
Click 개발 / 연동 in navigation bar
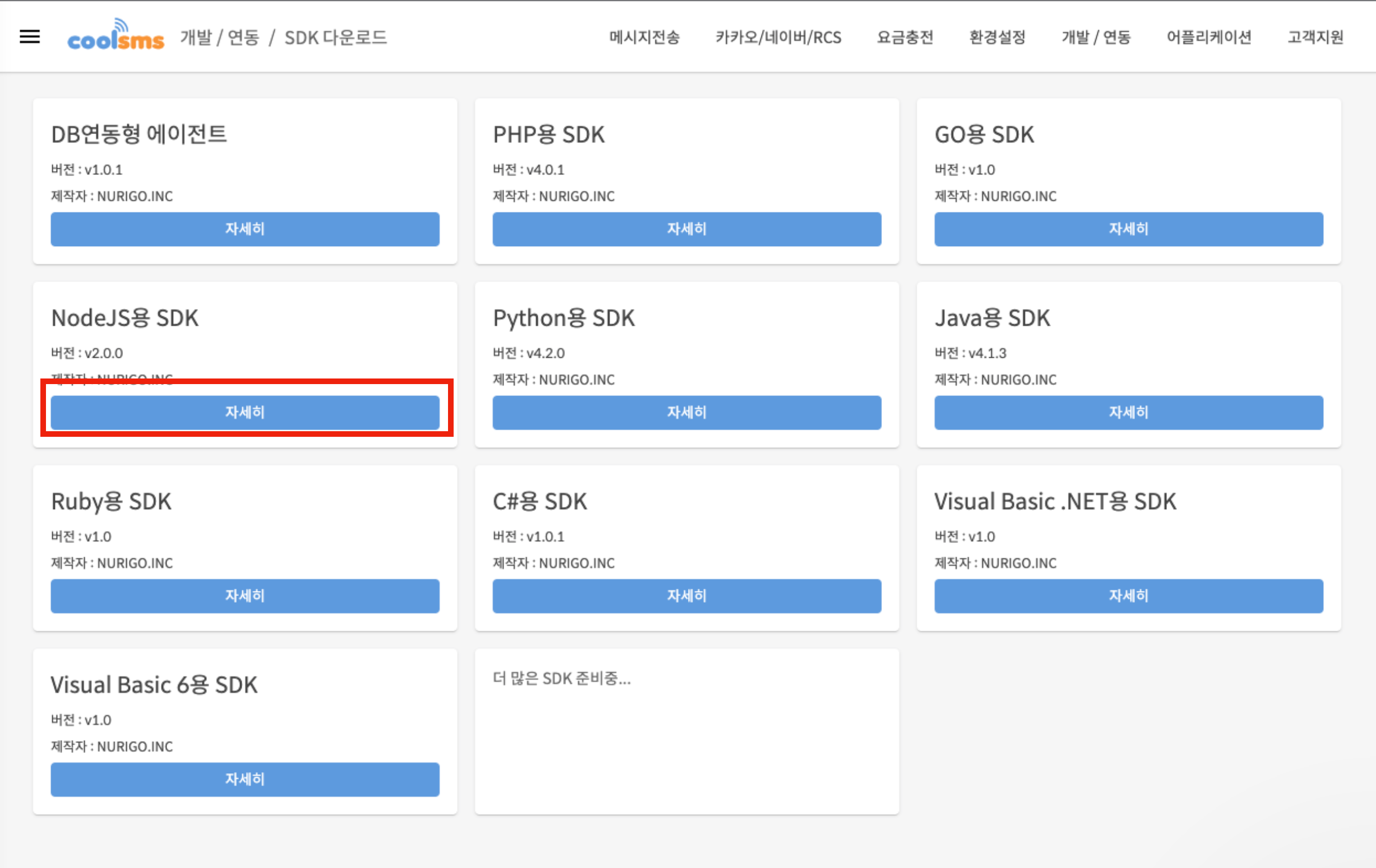[1096, 38]
